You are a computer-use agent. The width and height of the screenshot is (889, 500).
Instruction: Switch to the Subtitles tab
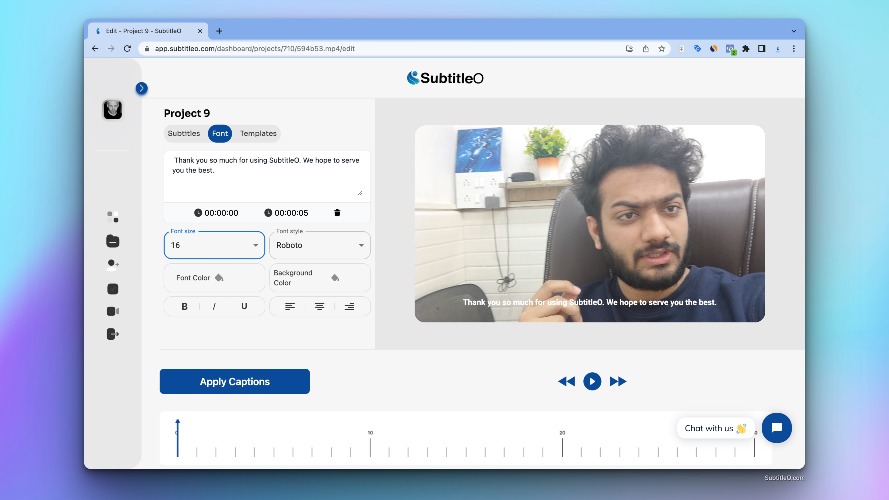click(x=184, y=133)
